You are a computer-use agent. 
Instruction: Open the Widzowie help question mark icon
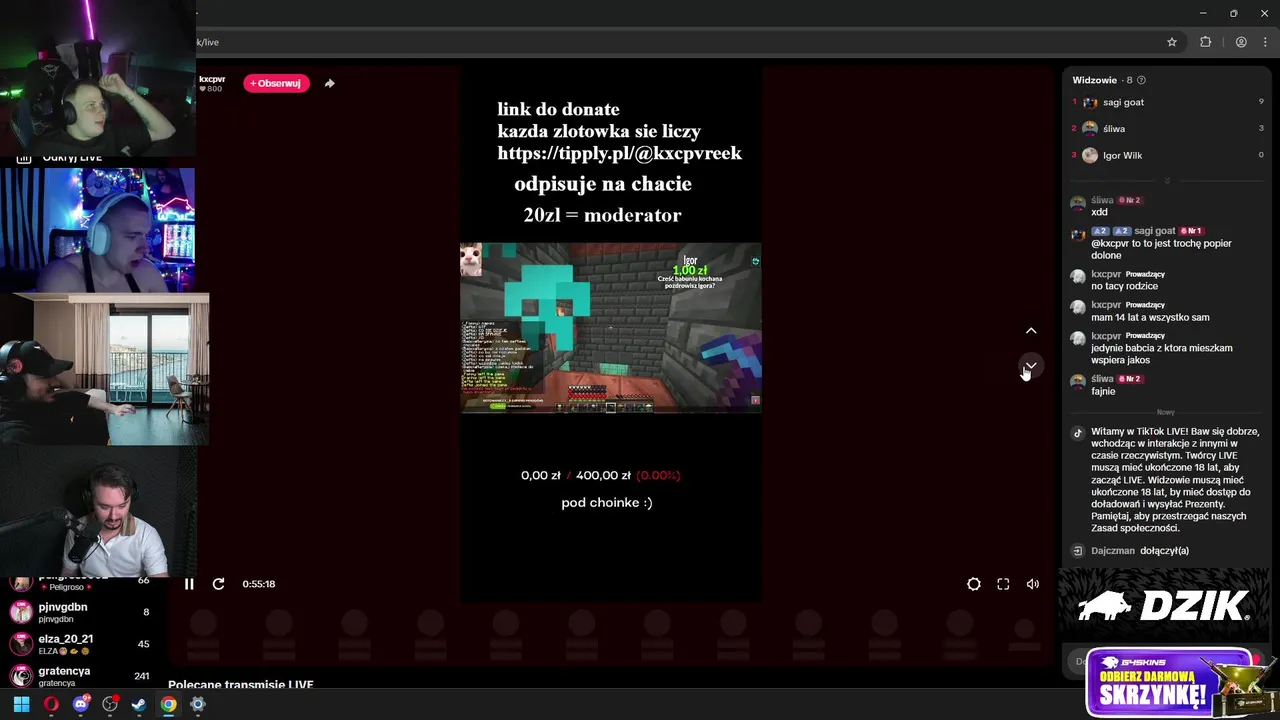point(1141,80)
